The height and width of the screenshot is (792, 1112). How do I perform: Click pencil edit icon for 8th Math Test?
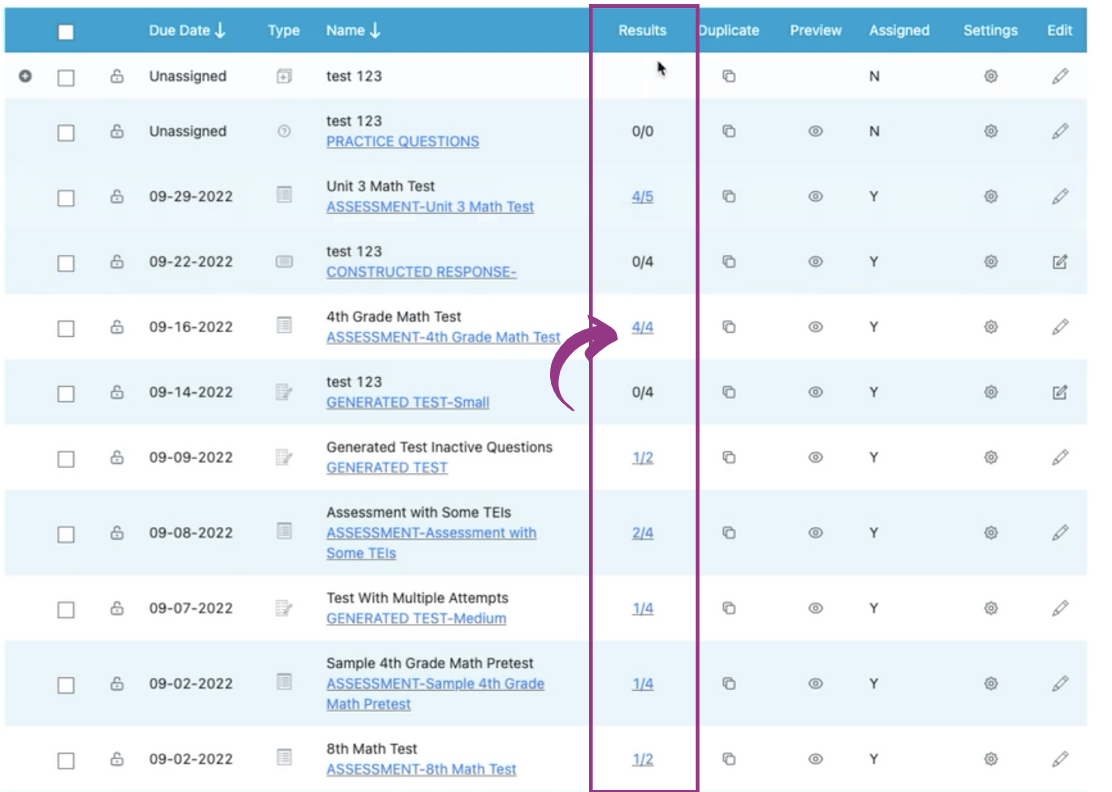1060,759
